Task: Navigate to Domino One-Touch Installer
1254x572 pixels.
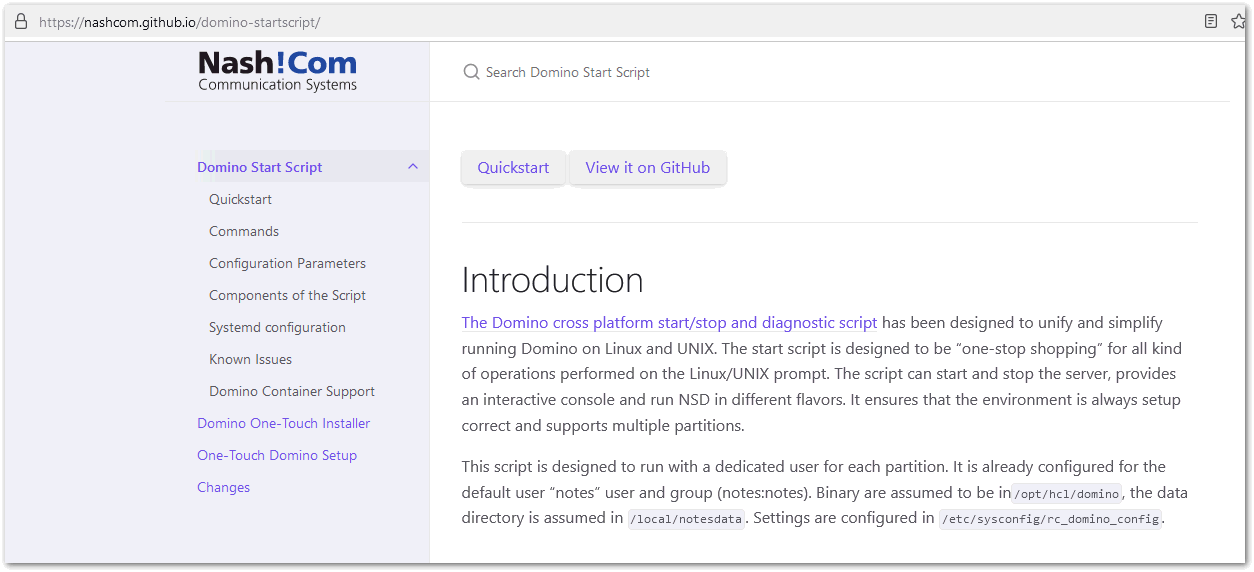Action: pos(283,423)
